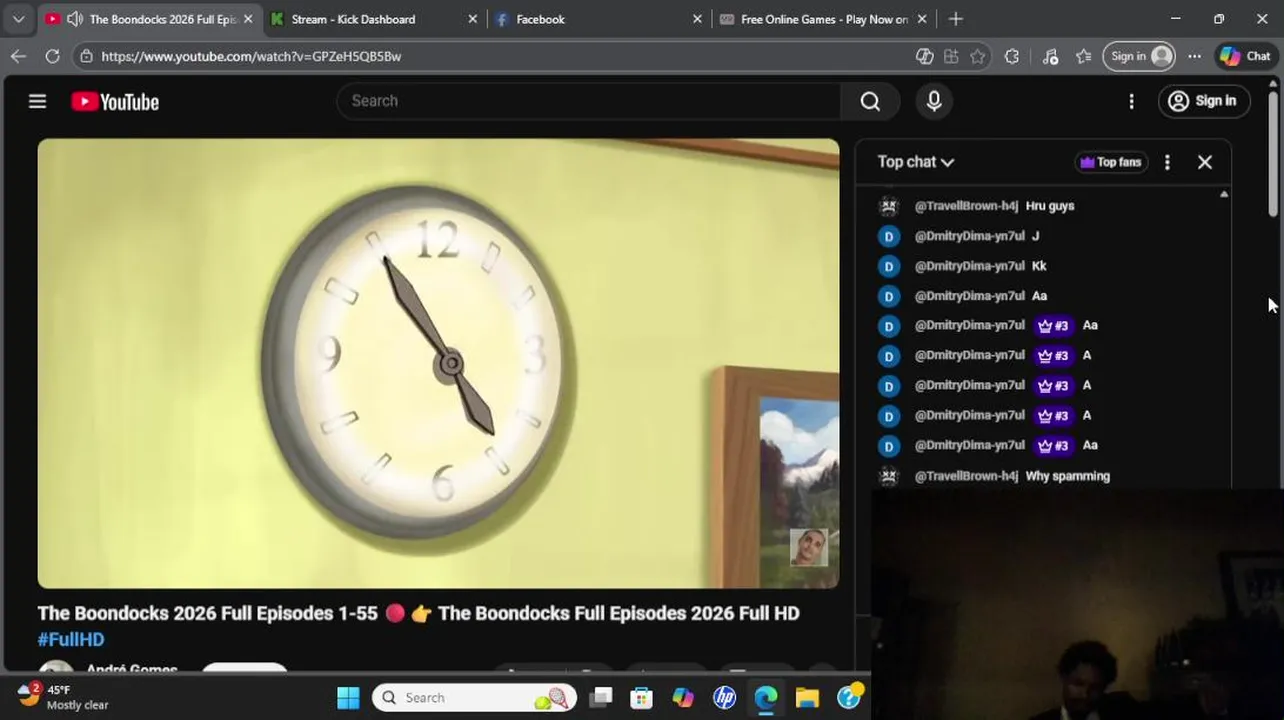Click the add to collections apps icon
The image size is (1284, 720).
click(951, 56)
